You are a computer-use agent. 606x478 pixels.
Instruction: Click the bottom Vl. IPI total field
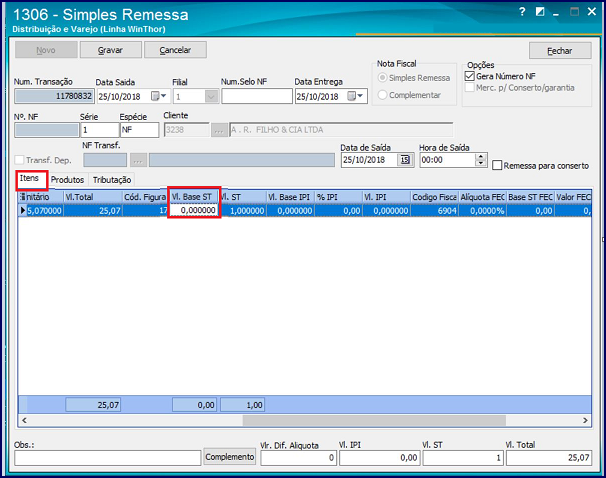(x=380, y=458)
